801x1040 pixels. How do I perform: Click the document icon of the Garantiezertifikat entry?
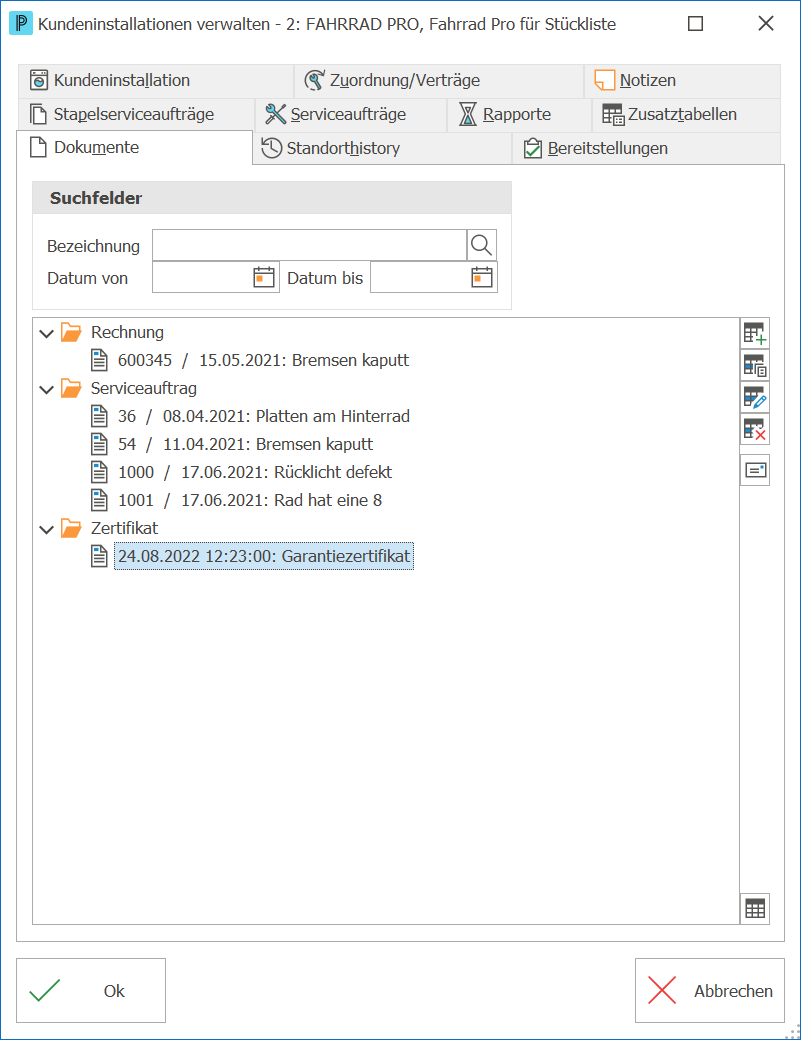coord(99,556)
